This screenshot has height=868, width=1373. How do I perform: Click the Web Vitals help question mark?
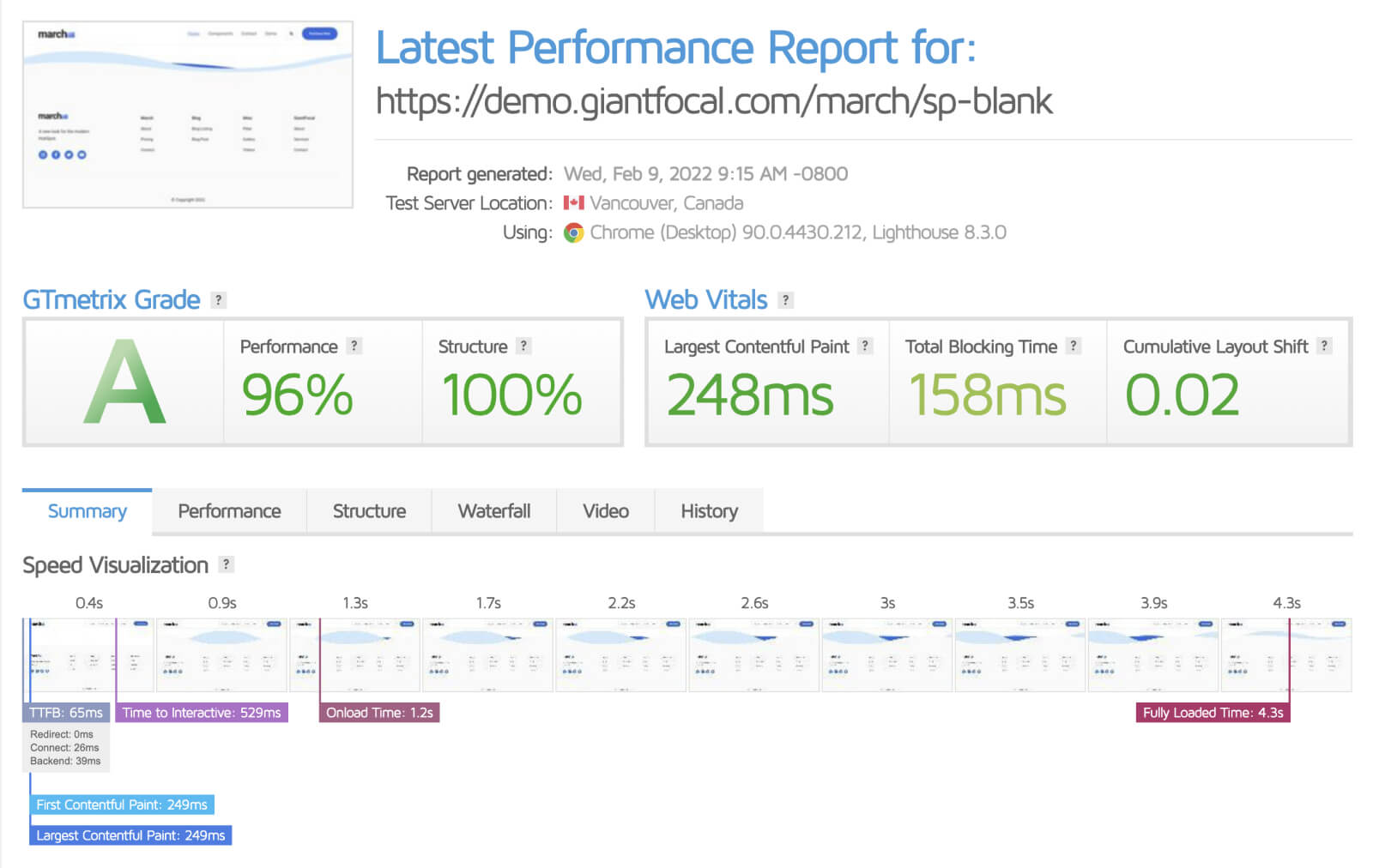(785, 300)
